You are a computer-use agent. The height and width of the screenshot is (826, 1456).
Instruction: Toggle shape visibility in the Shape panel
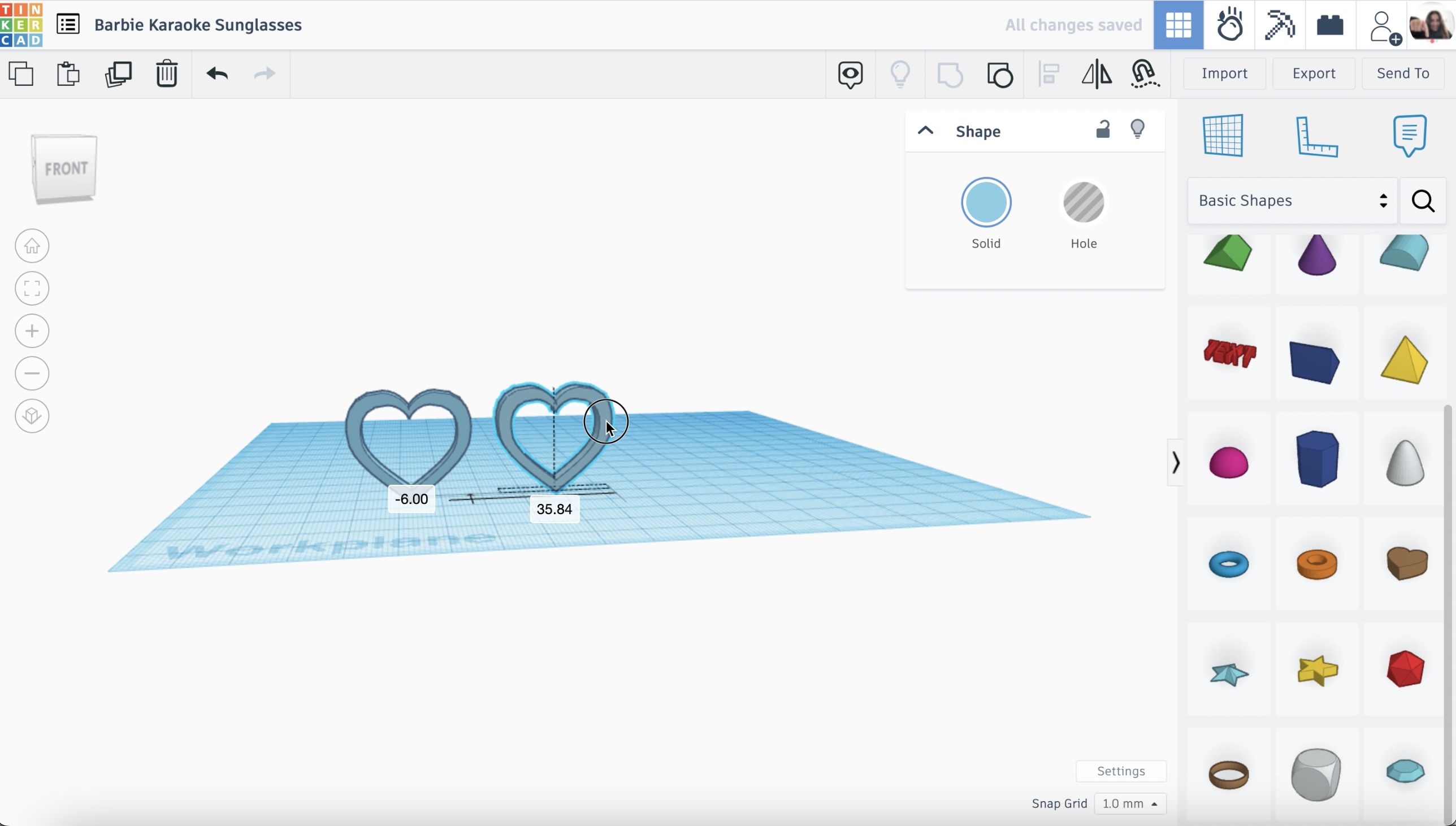(1138, 129)
